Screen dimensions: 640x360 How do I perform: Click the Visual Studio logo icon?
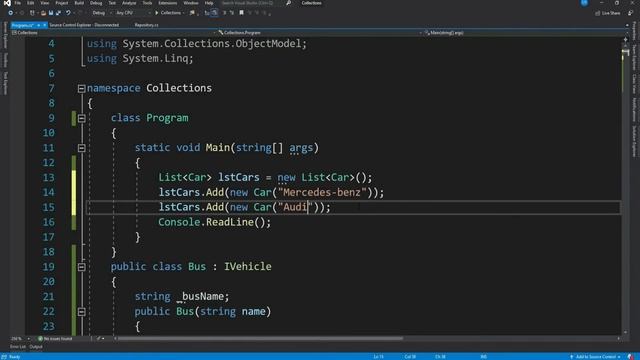point(7,3)
